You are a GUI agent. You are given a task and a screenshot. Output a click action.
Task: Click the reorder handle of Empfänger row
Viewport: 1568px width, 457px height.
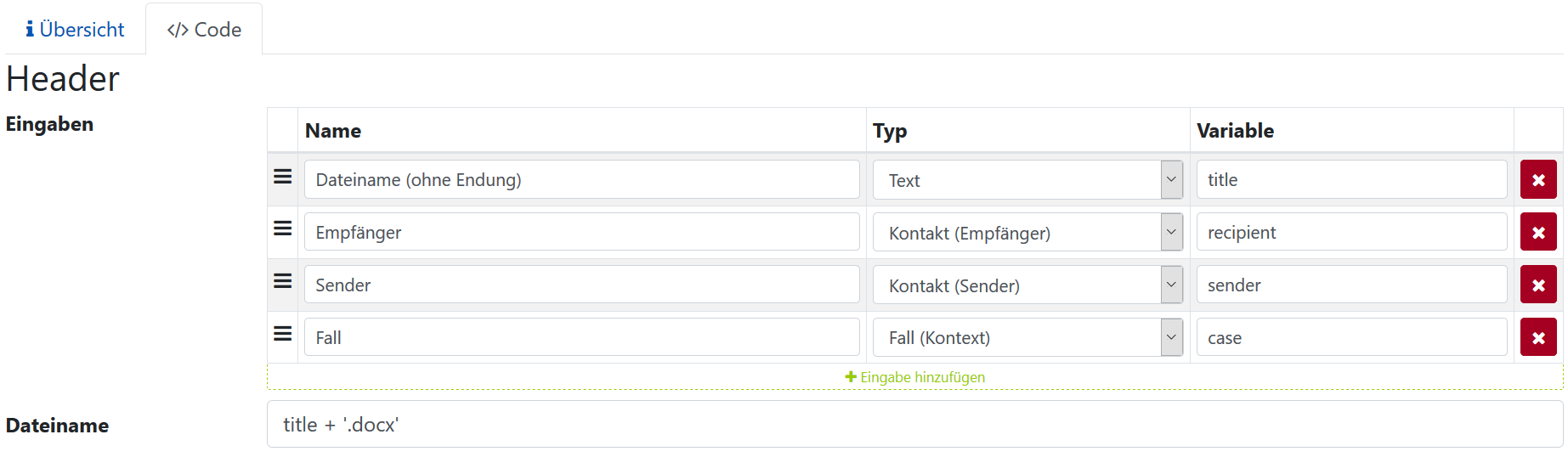(282, 228)
